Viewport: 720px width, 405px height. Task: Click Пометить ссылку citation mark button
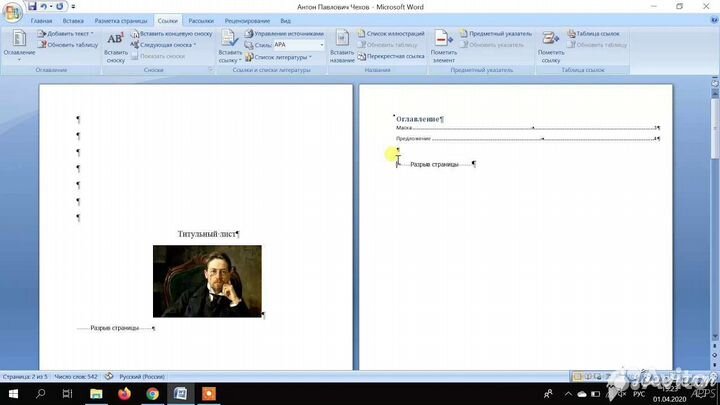tap(551, 47)
